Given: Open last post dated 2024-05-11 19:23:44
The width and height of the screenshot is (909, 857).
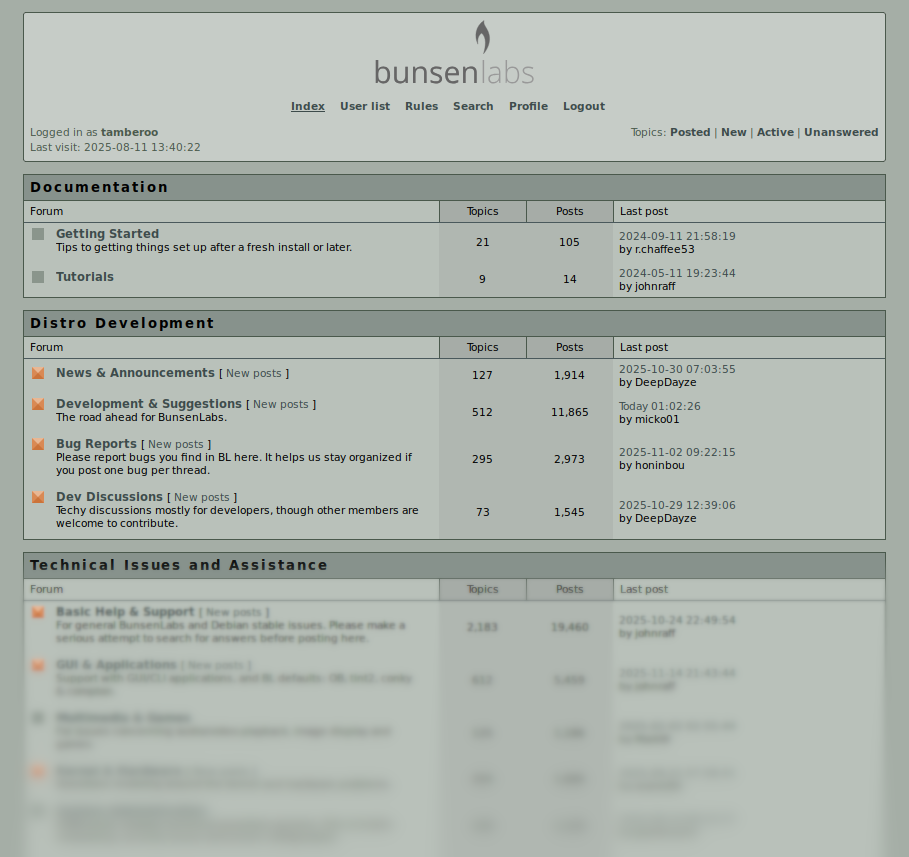Looking at the screenshot, I should coord(677,273).
